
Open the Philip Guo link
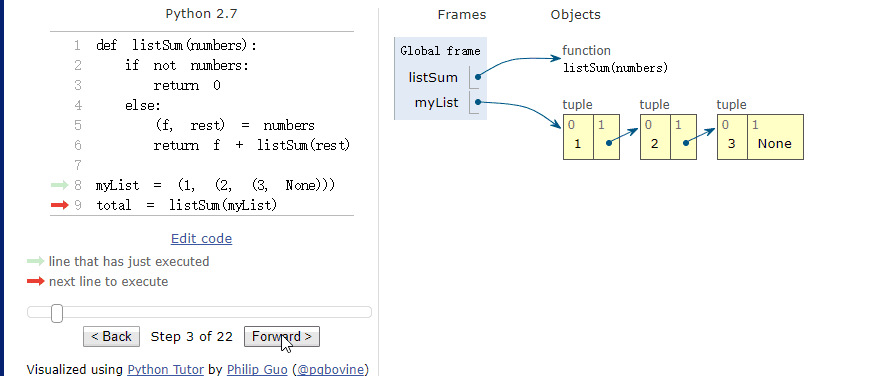click(257, 369)
